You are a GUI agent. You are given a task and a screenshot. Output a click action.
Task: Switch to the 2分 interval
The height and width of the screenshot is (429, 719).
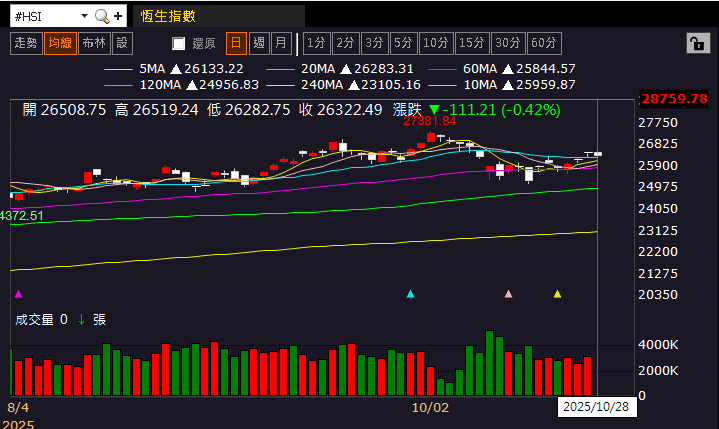345,43
